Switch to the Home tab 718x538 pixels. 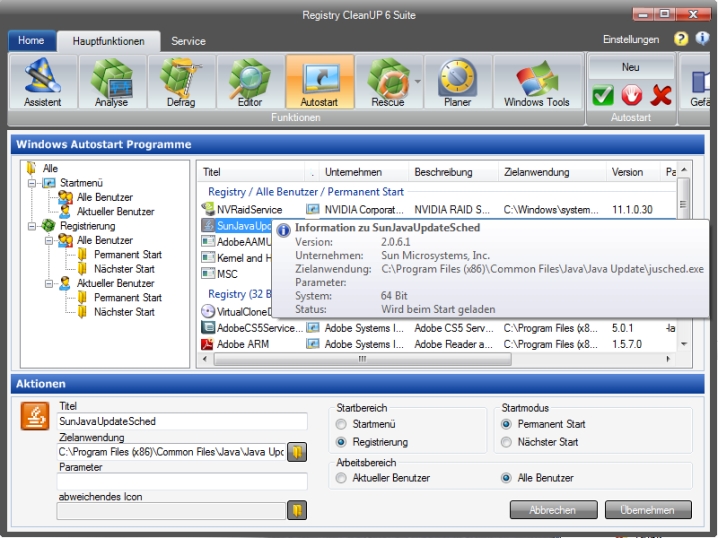[31, 41]
